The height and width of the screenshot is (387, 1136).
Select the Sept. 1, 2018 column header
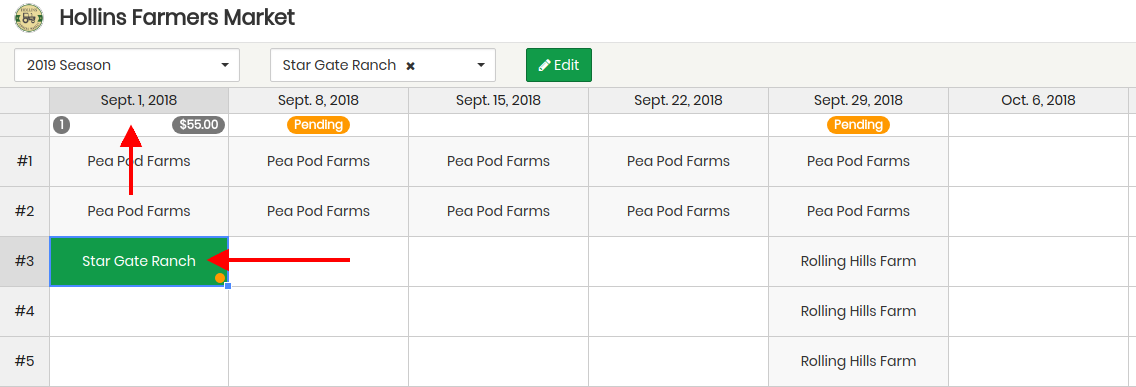pos(138,101)
